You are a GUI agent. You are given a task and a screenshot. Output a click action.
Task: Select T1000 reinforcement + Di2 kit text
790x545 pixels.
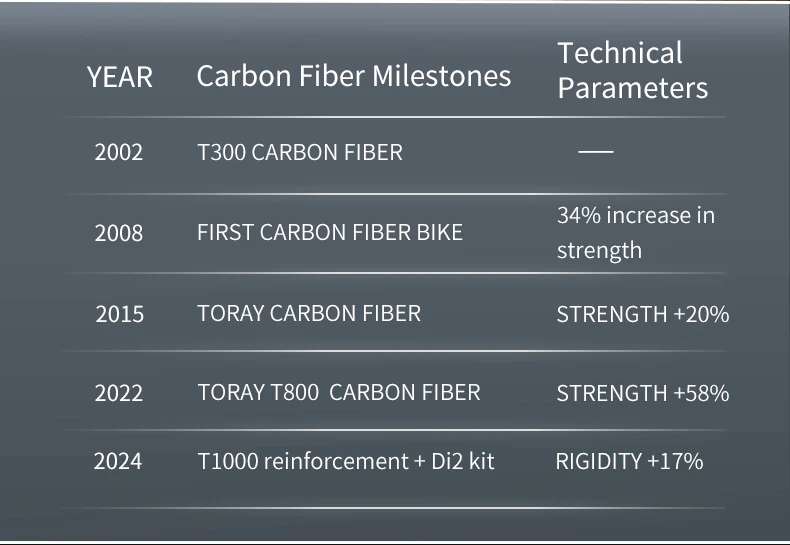coord(346,461)
